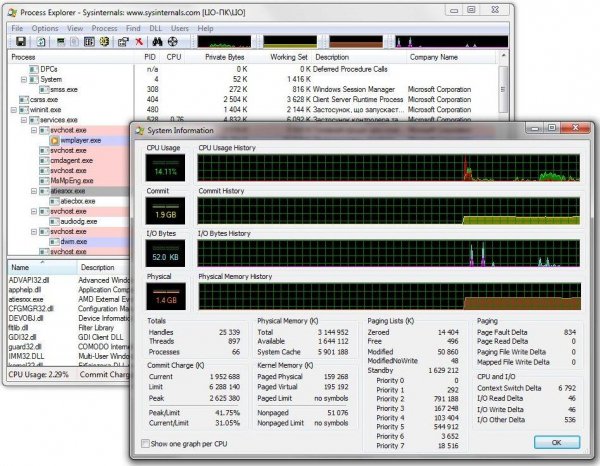The width and height of the screenshot is (600, 466).
Task: Click the wmplayer.exe process icon
Action: click(x=55, y=140)
